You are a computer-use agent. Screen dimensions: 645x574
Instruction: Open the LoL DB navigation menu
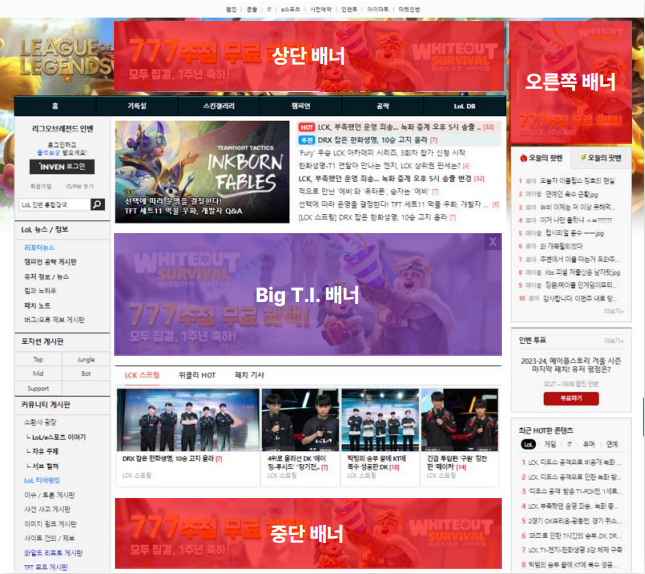pos(464,106)
